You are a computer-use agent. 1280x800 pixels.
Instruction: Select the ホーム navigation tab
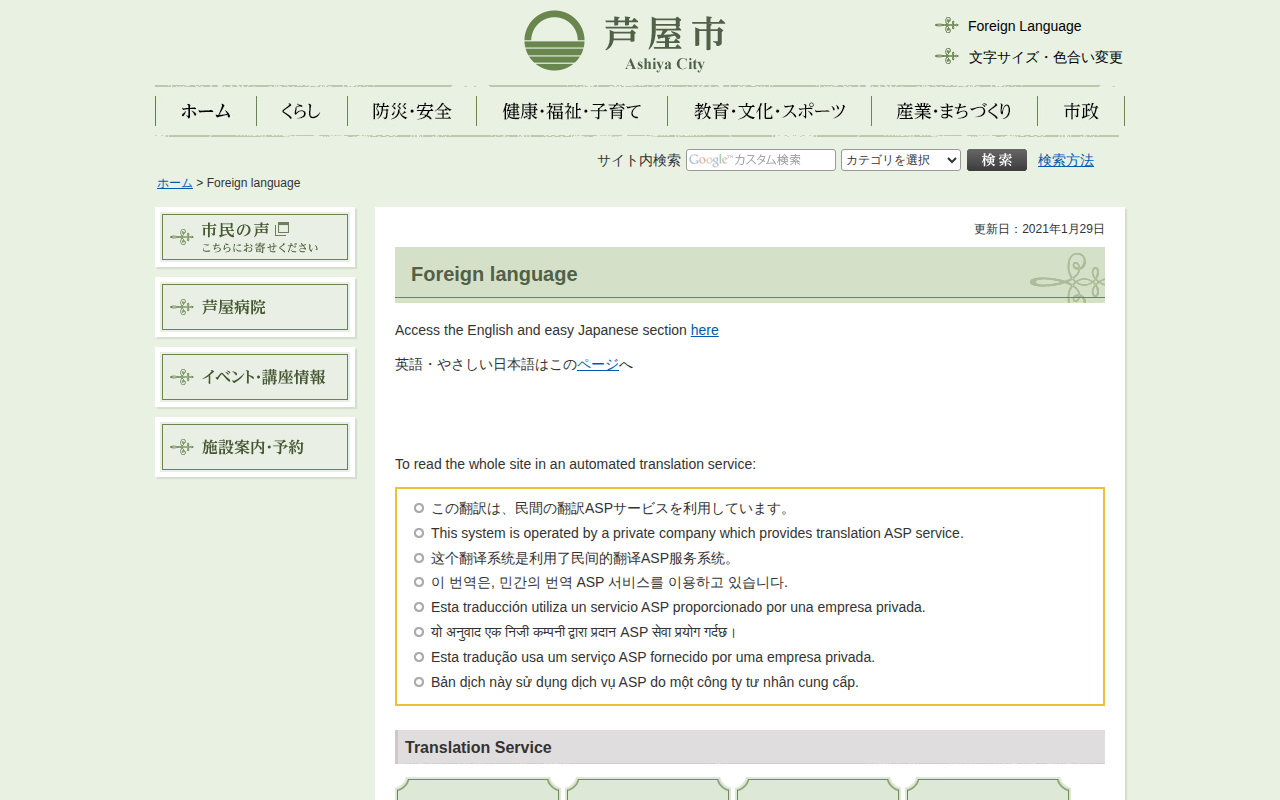click(x=206, y=111)
